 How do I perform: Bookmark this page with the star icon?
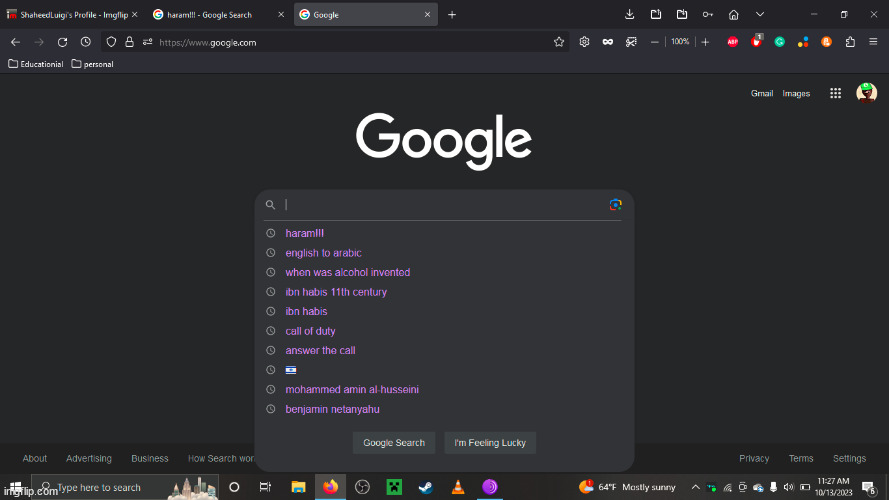coord(559,42)
